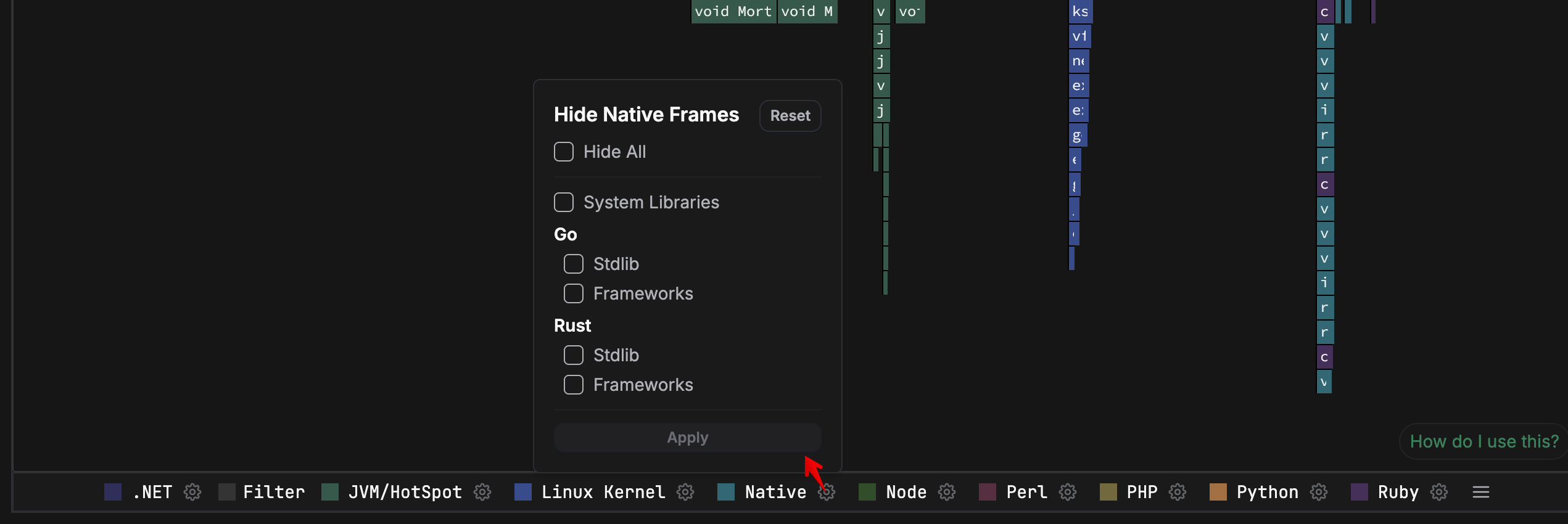Click the Python orange color swatch

1218,492
